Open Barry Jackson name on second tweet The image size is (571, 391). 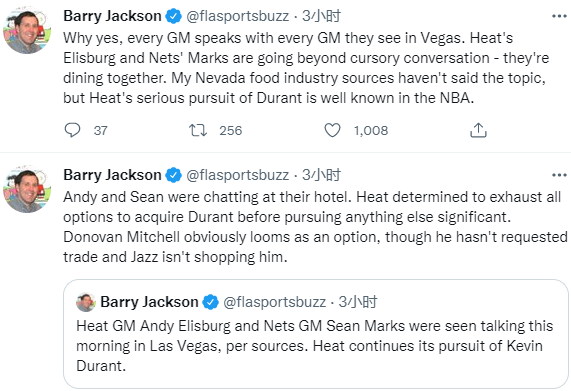pyautogui.click(x=112, y=175)
